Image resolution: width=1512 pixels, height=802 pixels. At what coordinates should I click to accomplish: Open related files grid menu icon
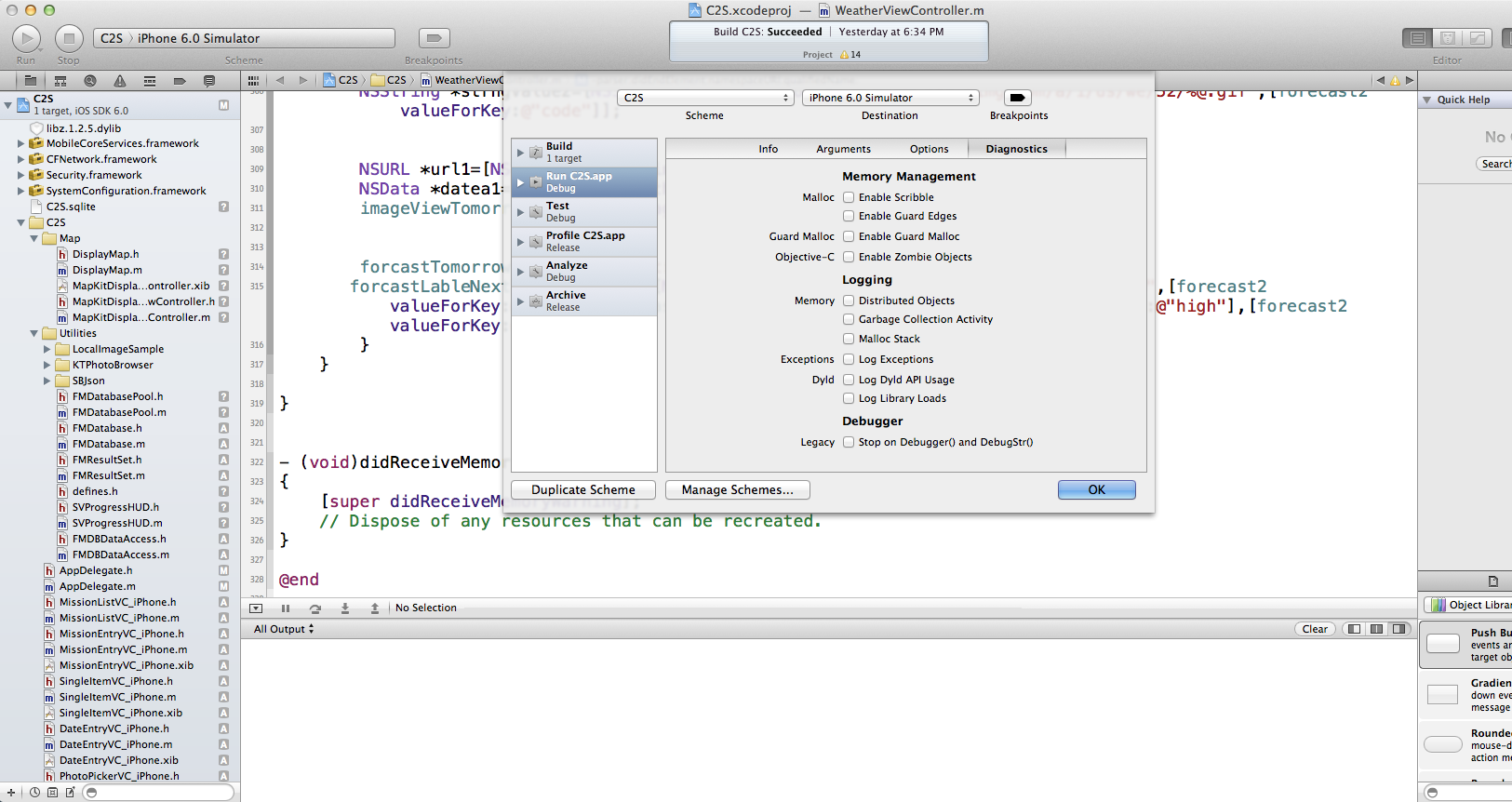click(253, 81)
